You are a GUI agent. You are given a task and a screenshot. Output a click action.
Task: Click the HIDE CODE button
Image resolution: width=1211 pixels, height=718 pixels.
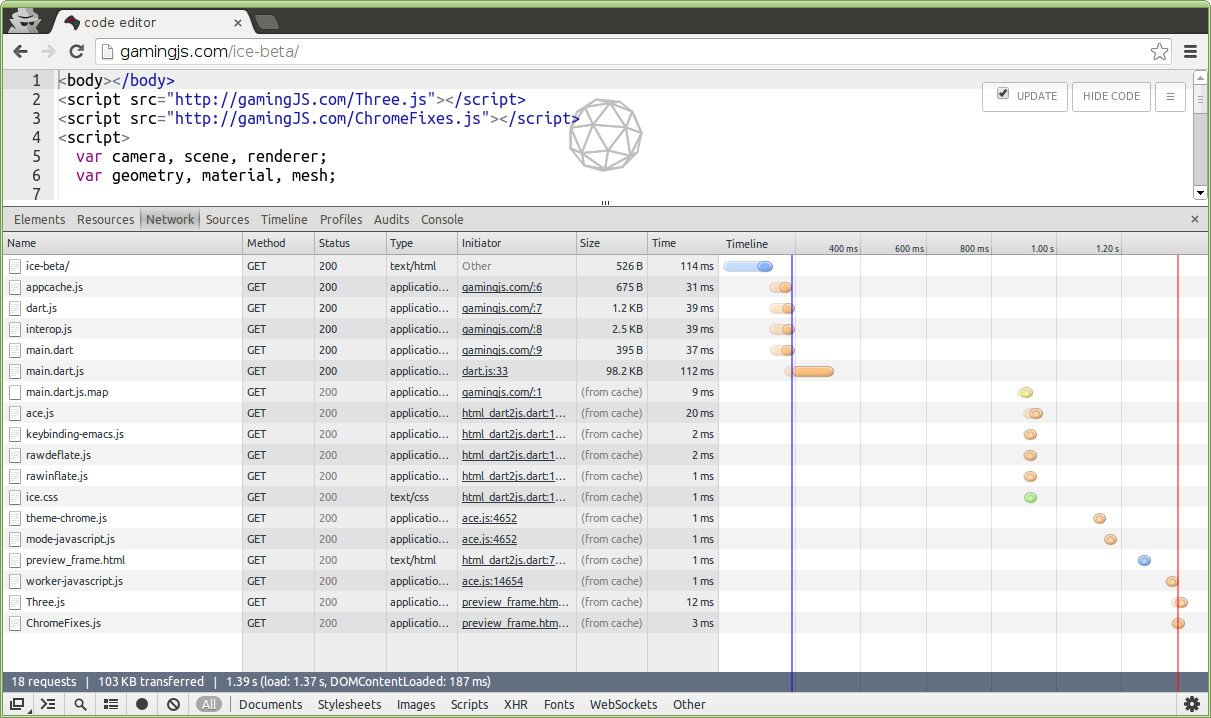coord(1111,96)
